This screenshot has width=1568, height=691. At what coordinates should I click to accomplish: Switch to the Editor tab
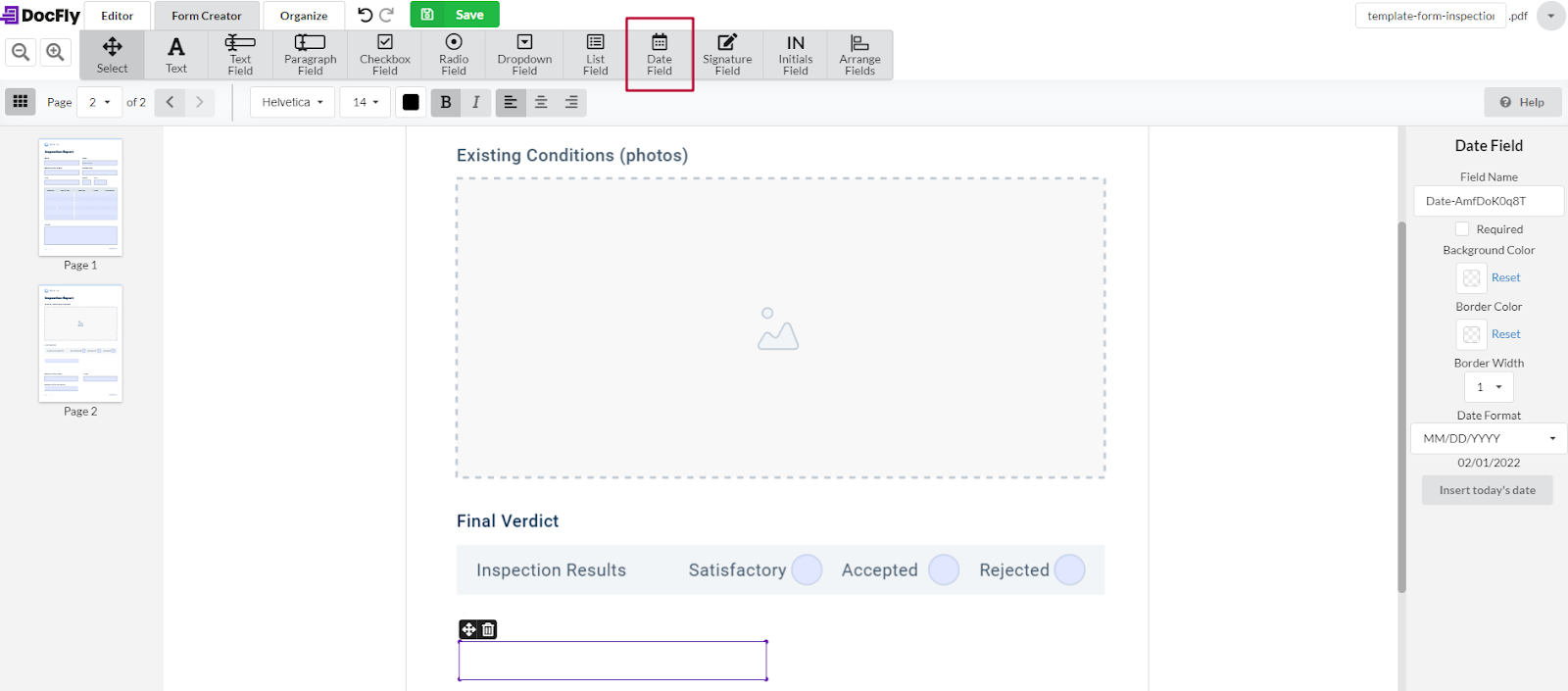pyautogui.click(x=118, y=16)
